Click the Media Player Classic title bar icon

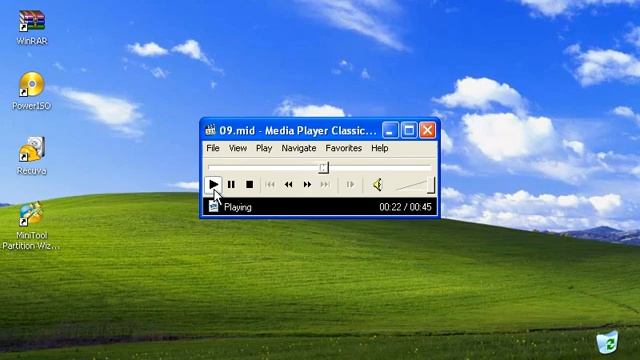pos(210,130)
